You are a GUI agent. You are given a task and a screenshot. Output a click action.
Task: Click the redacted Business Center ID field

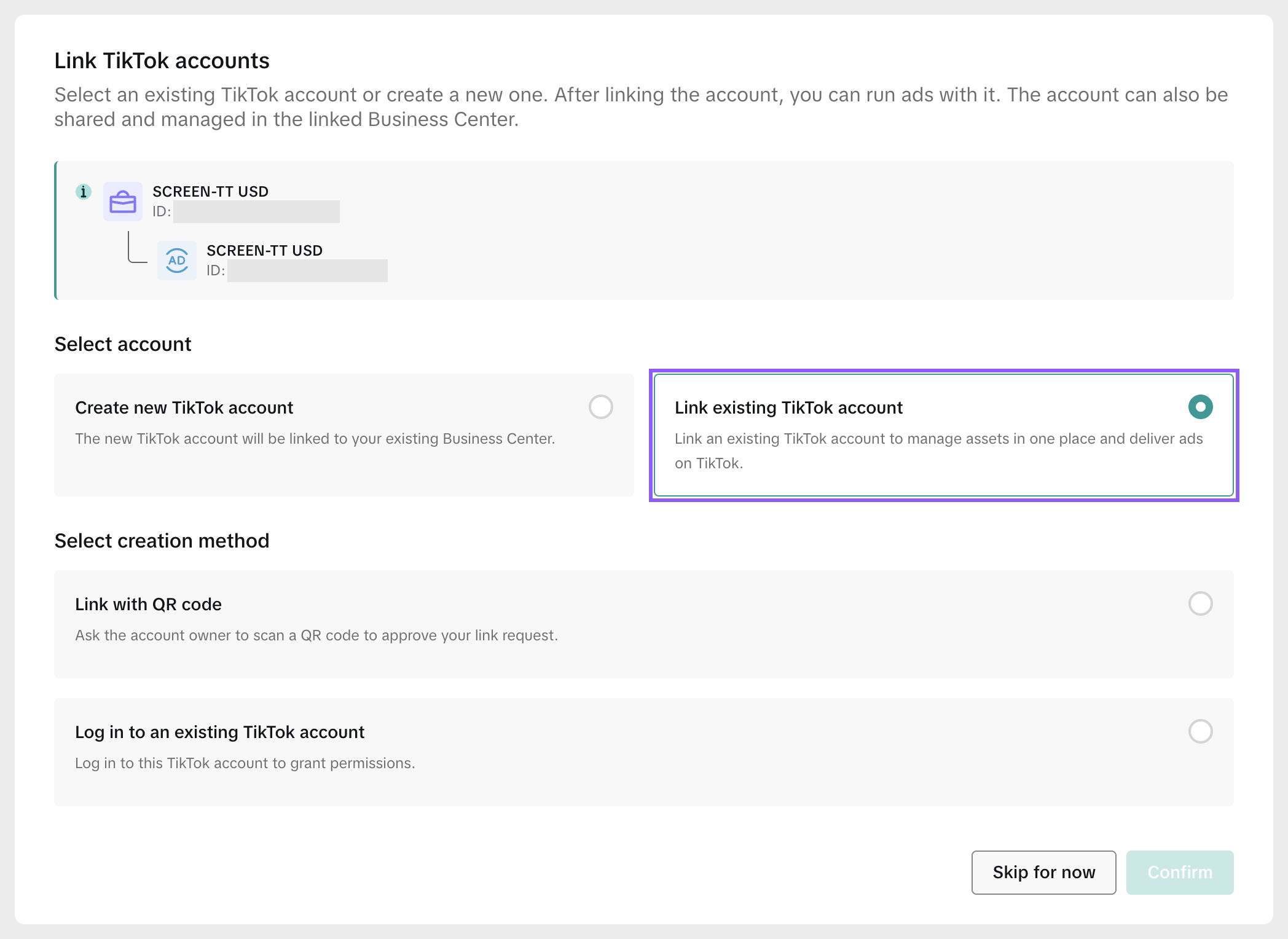click(x=256, y=211)
